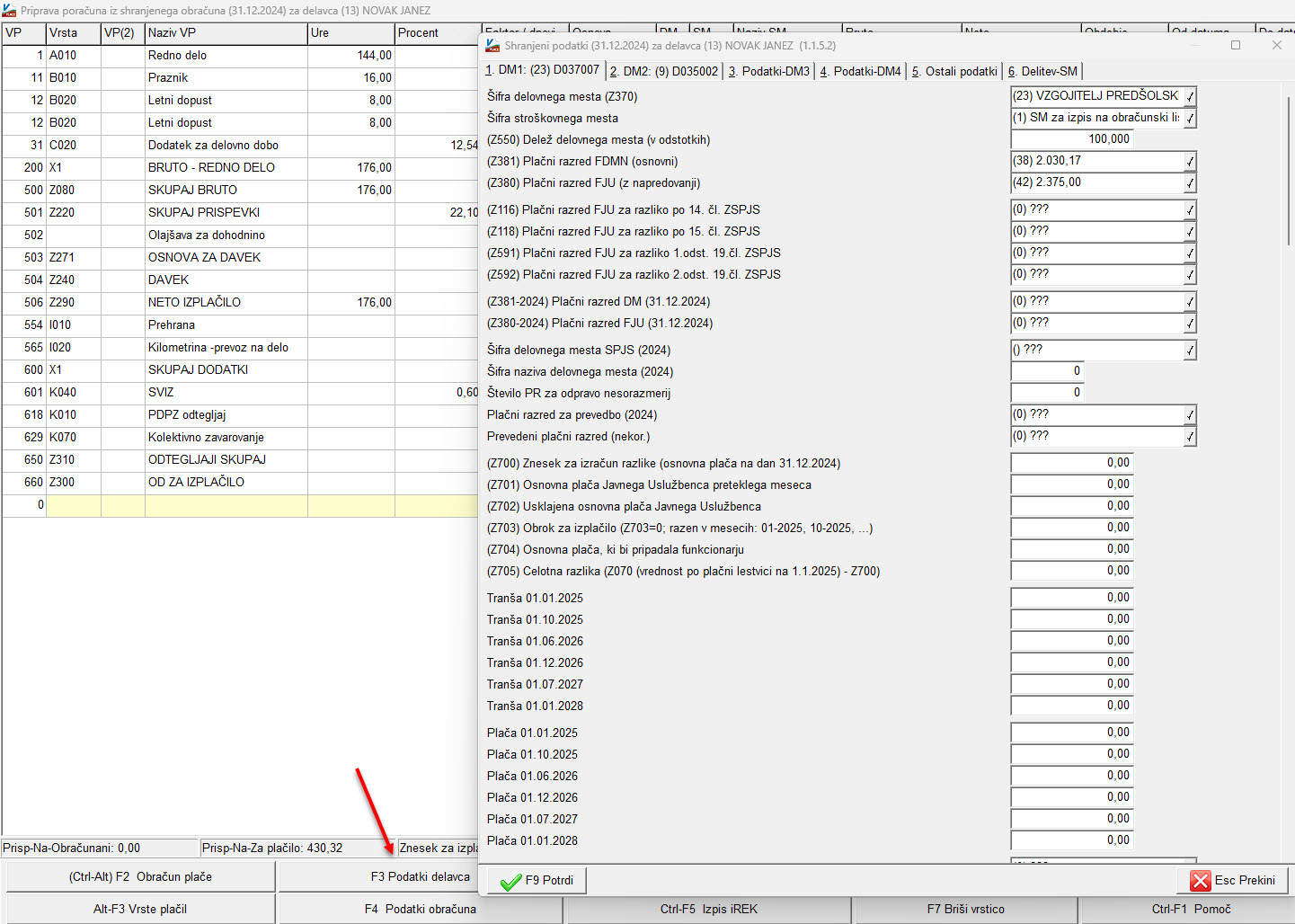The image size is (1295, 924).
Task: Switch to the DM2: (9) D035002 tab
Action: (x=663, y=71)
